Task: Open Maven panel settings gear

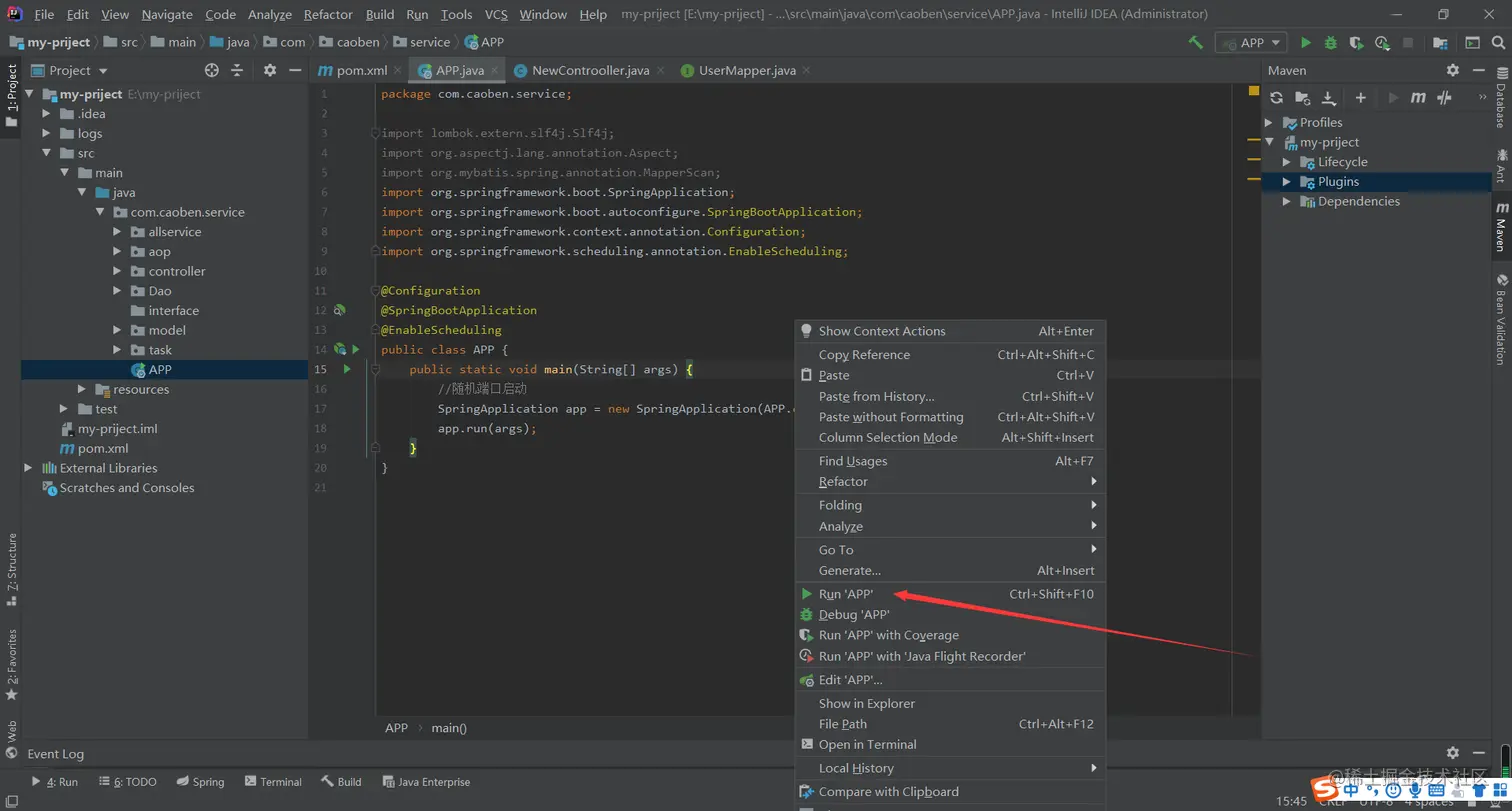Action: tap(1453, 70)
